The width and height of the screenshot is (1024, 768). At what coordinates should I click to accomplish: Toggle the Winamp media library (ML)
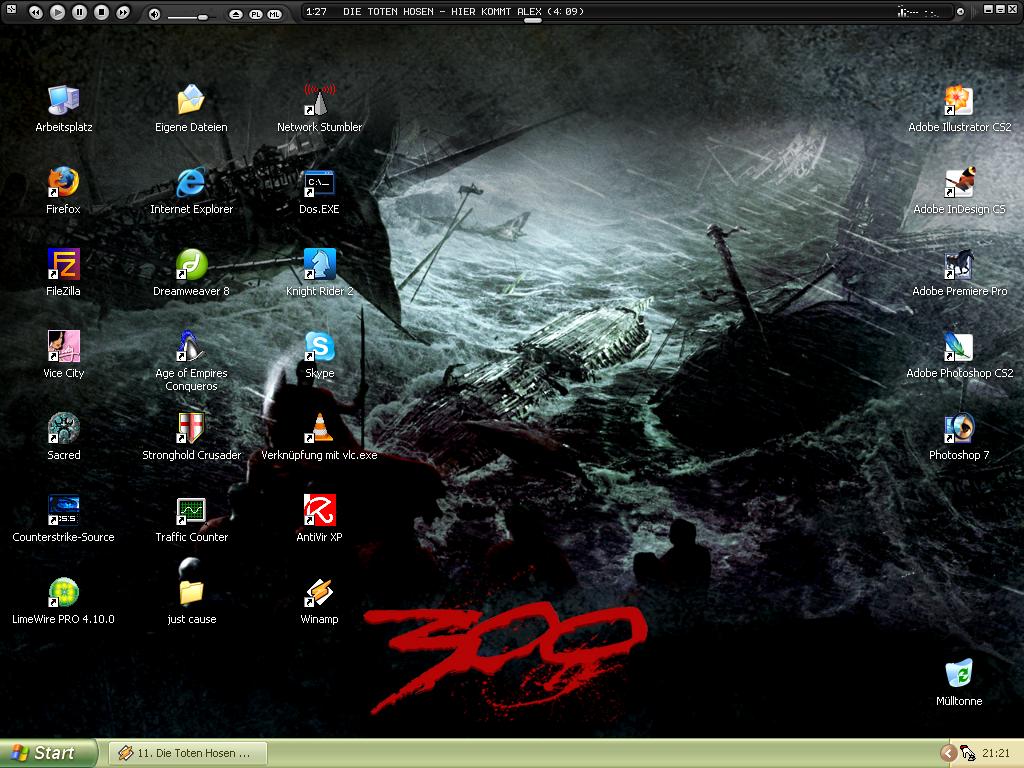274,14
